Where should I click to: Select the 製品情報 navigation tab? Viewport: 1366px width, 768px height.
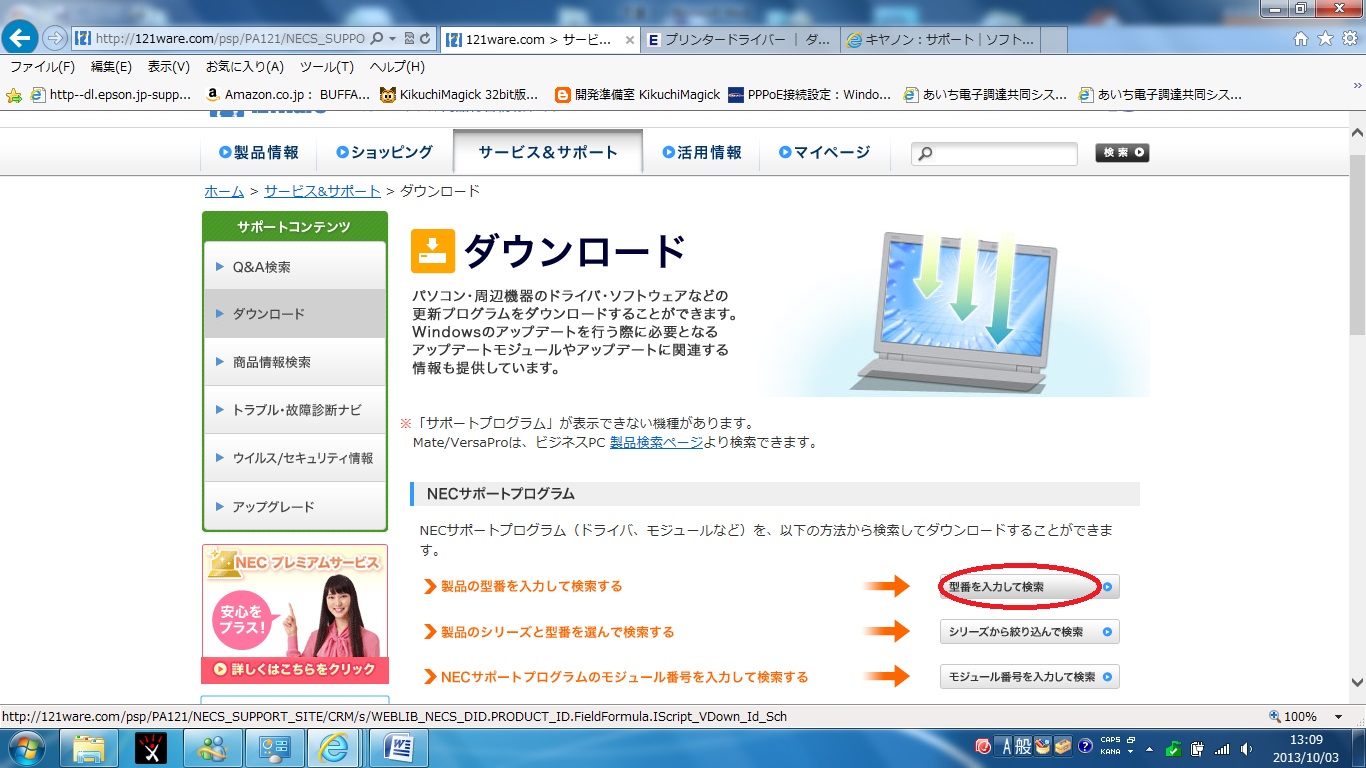(x=259, y=152)
